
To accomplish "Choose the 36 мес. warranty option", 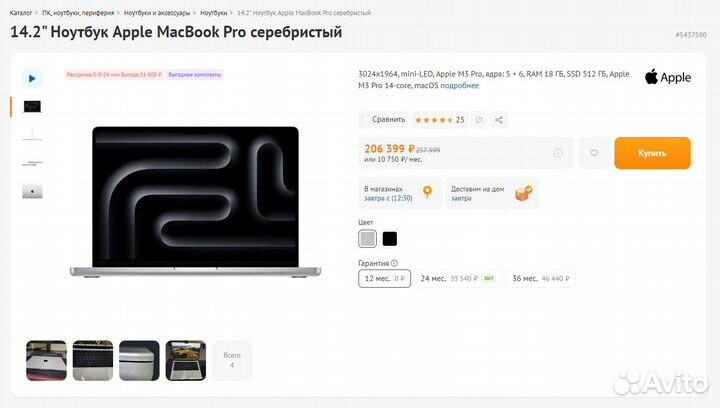I will 540,279.
